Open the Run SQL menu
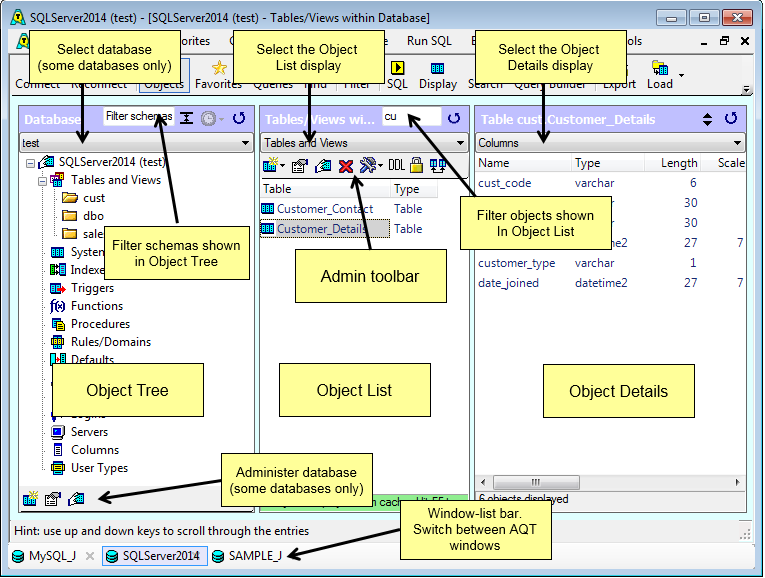This screenshot has width=765, height=578. click(x=429, y=41)
